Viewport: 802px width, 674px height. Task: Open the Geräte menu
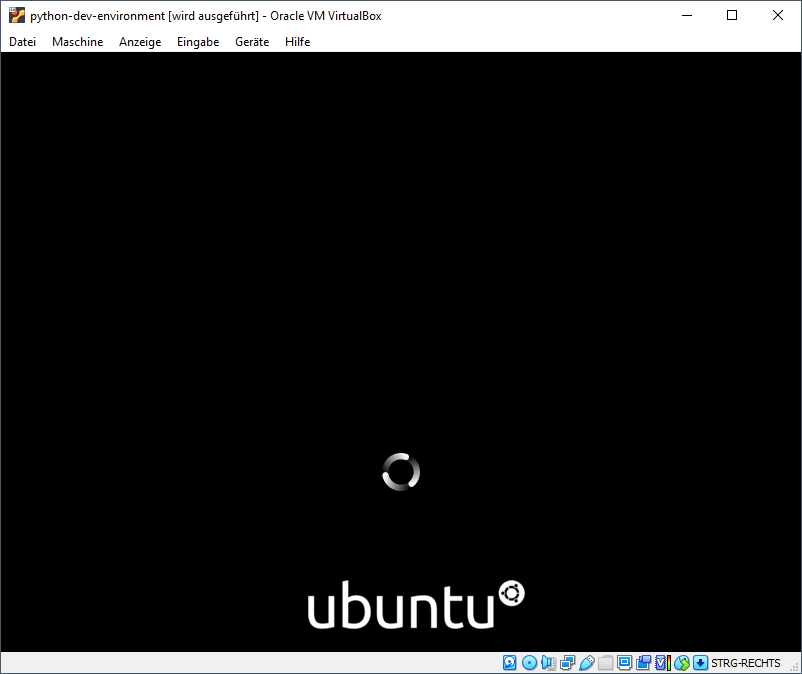tap(251, 41)
